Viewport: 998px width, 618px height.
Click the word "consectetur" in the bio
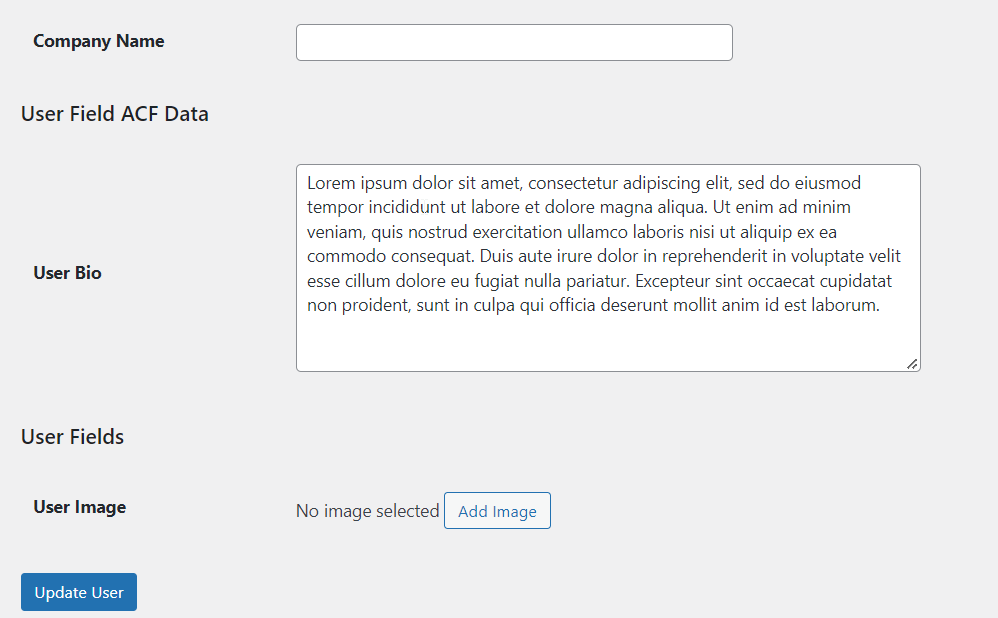572,183
